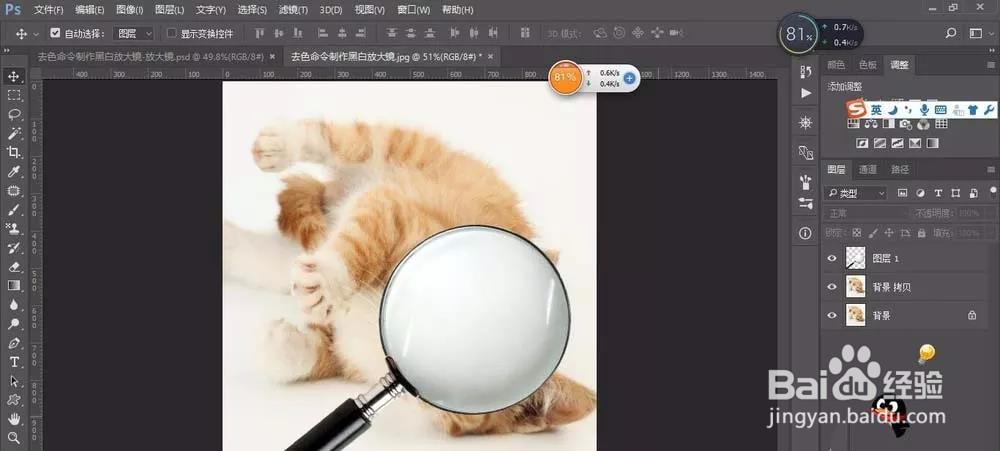Viewport: 1000px width, 451px height.
Task: Open the Info panel icon
Action: [x=805, y=233]
